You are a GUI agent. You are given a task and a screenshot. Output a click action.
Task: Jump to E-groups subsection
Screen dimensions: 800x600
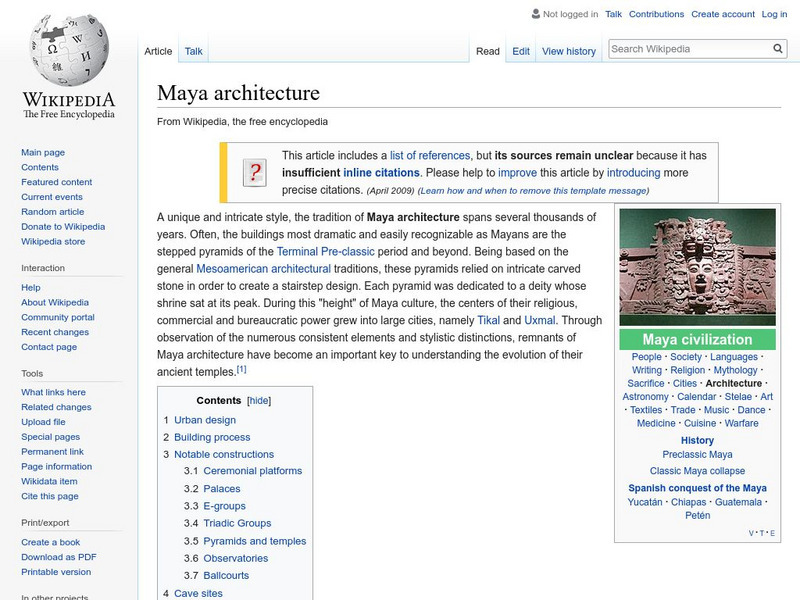tap(224, 506)
